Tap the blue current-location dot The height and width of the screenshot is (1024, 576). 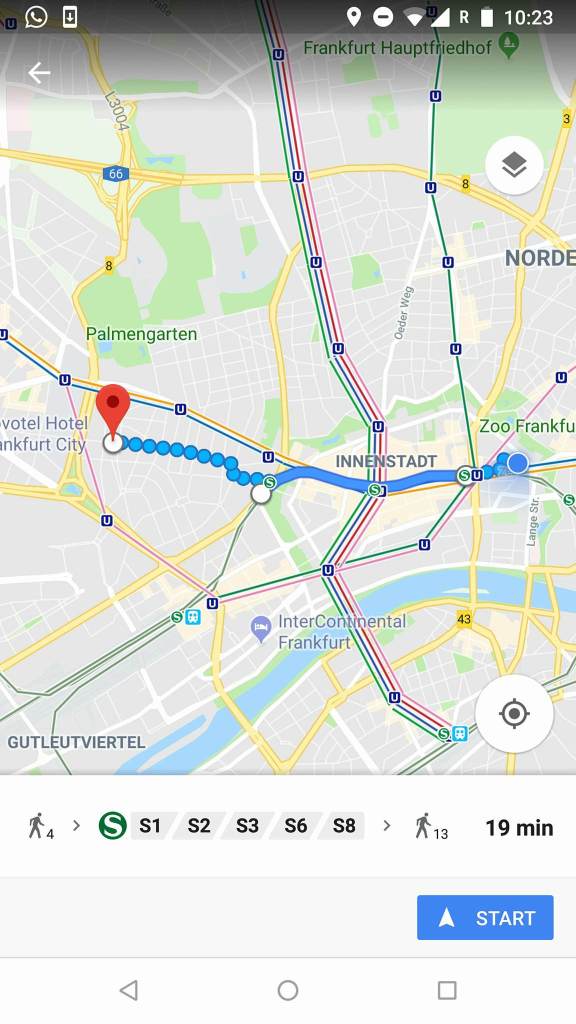(x=518, y=463)
